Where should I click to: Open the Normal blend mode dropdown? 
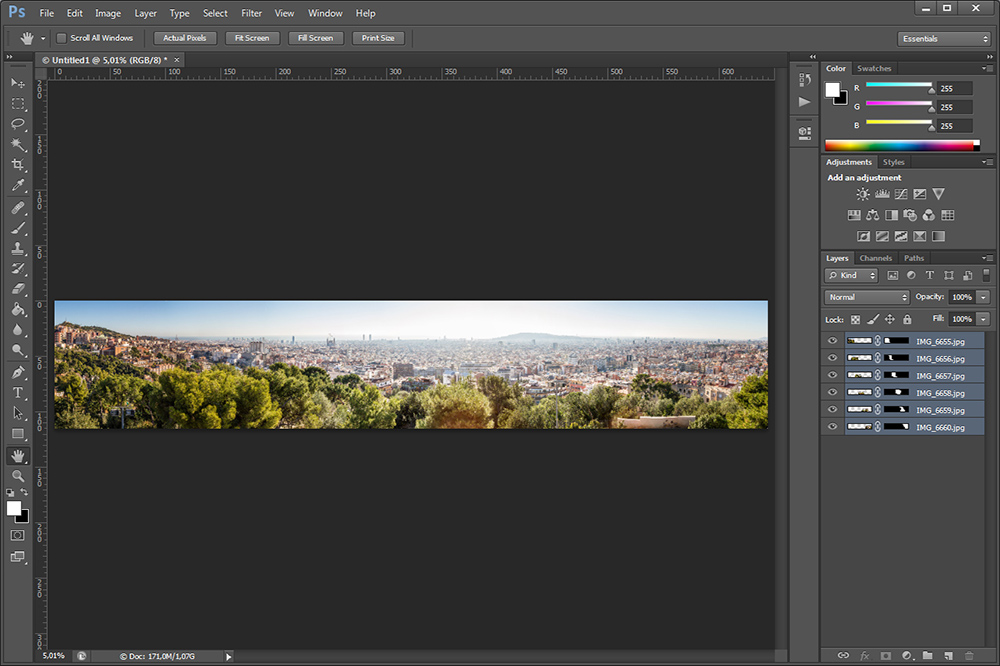(867, 297)
